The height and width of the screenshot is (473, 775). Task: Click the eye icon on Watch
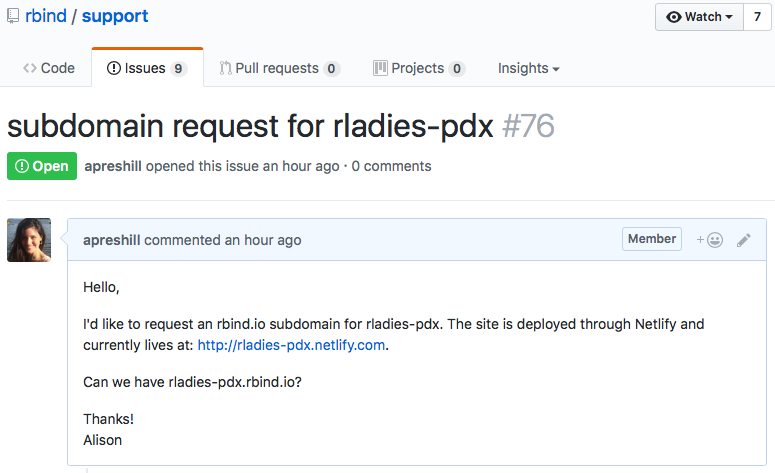pyautogui.click(x=674, y=17)
